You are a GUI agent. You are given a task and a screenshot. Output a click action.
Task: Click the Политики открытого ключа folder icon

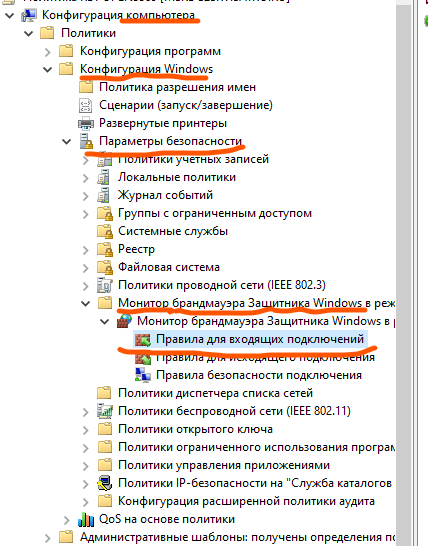pos(104,429)
